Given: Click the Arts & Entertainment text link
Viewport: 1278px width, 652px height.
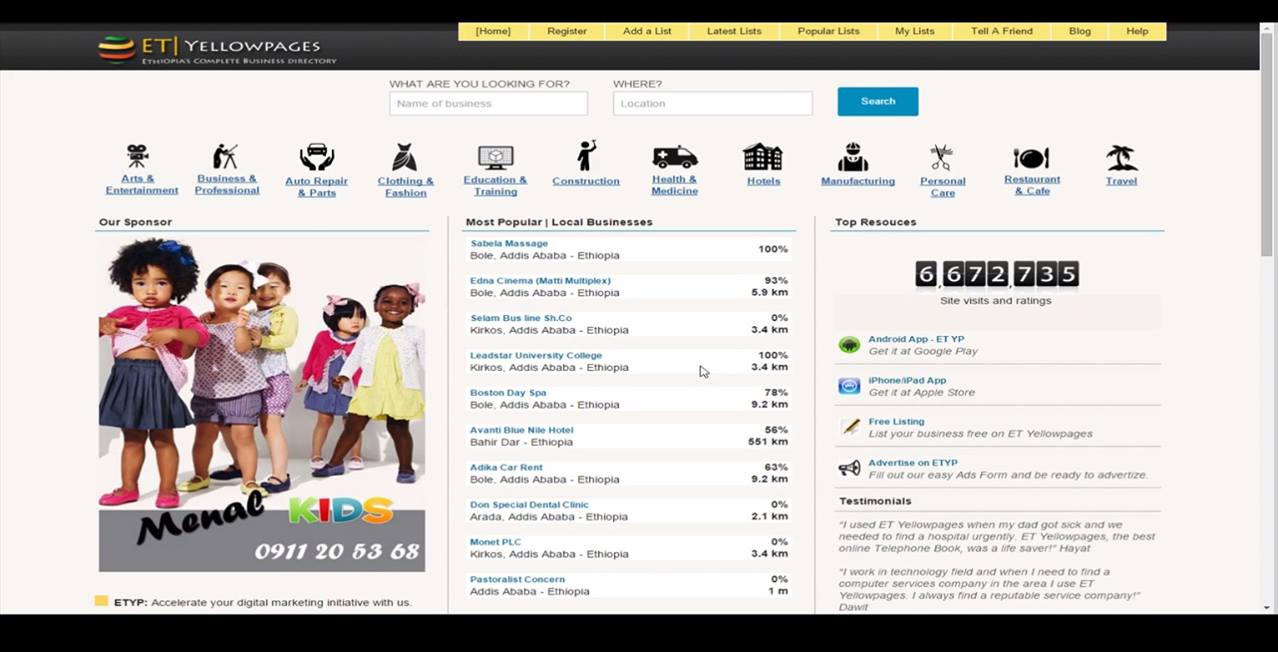Looking at the screenshot, I should [142, 184].
